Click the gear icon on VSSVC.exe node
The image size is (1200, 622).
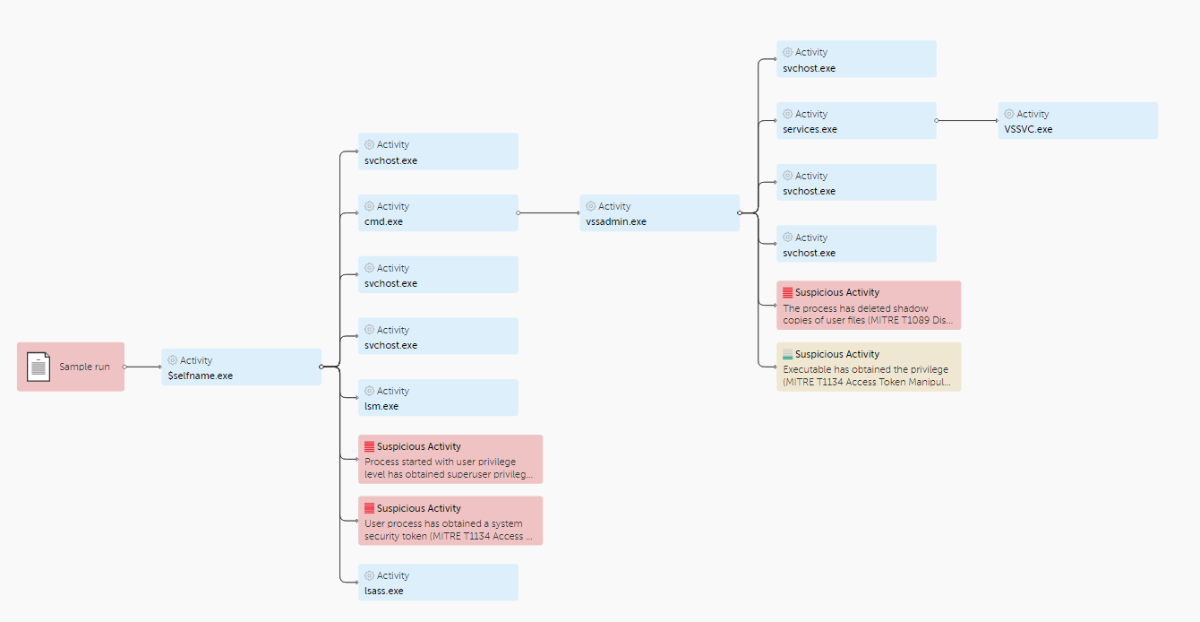point(1009,114)
